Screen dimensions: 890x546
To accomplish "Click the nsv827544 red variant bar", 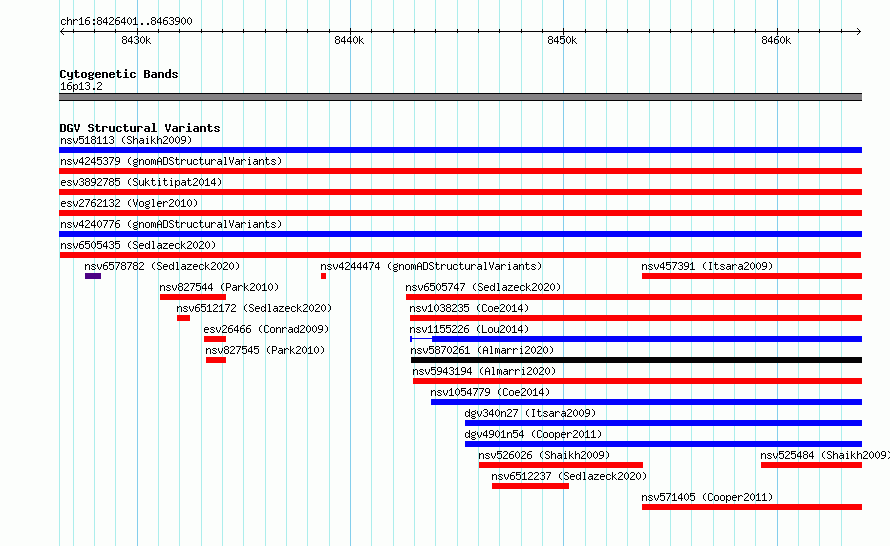I will tap(193, 297).
